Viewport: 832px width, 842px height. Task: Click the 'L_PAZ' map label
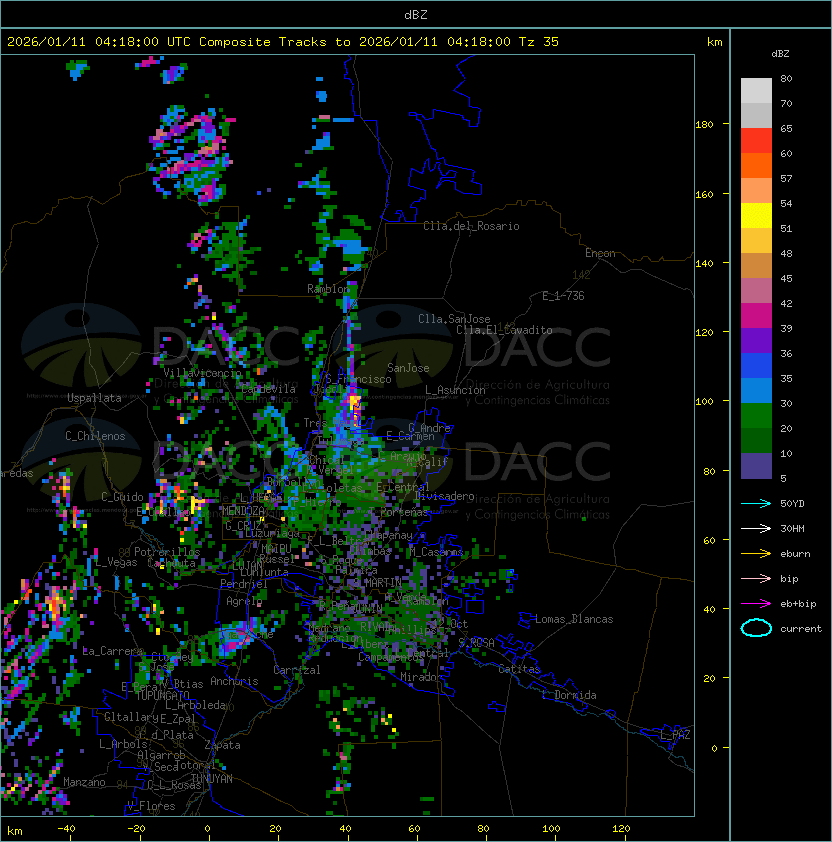point(675,735)
